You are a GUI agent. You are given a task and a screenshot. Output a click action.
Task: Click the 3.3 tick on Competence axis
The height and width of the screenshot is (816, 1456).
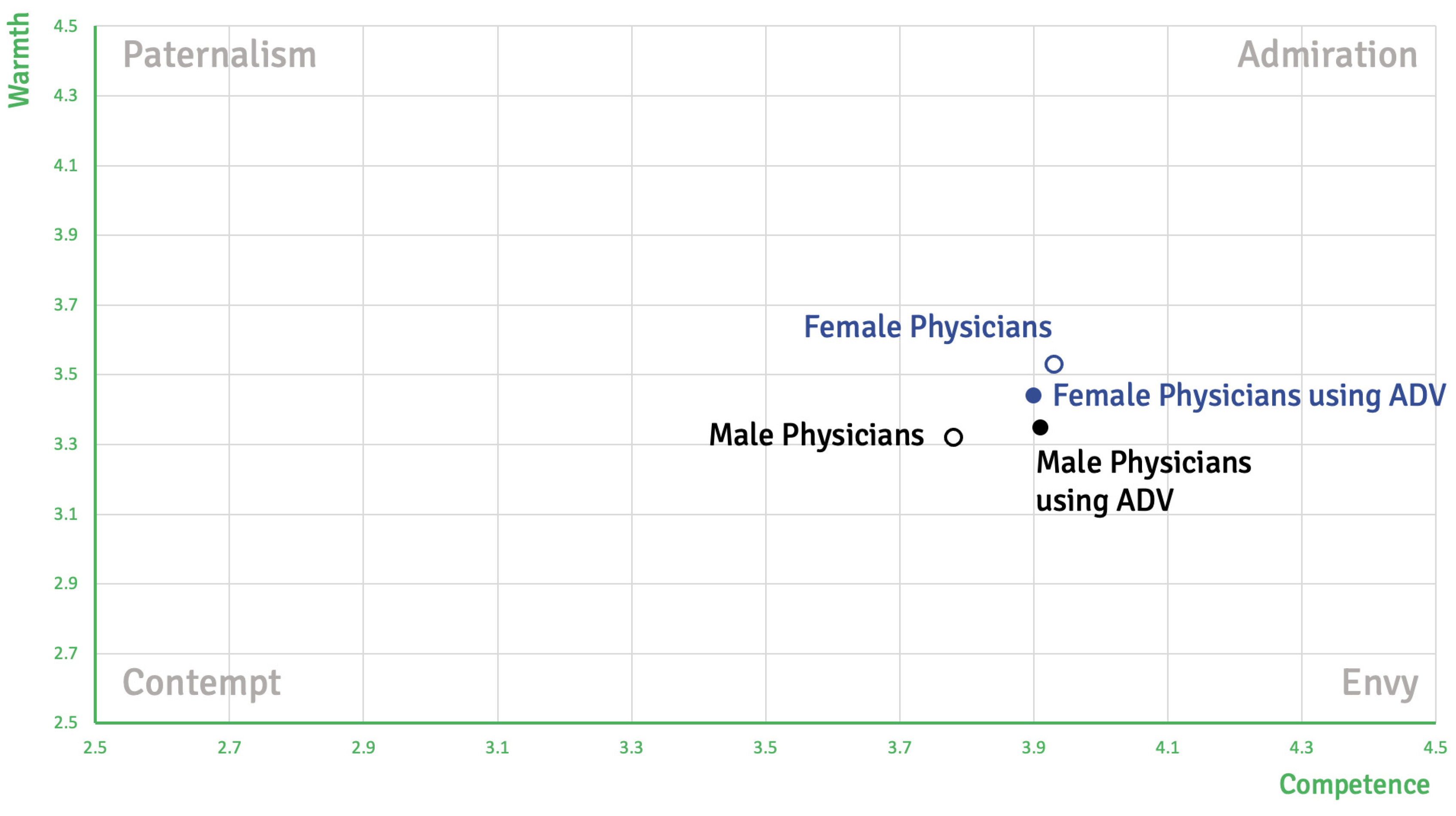[632, 748]
